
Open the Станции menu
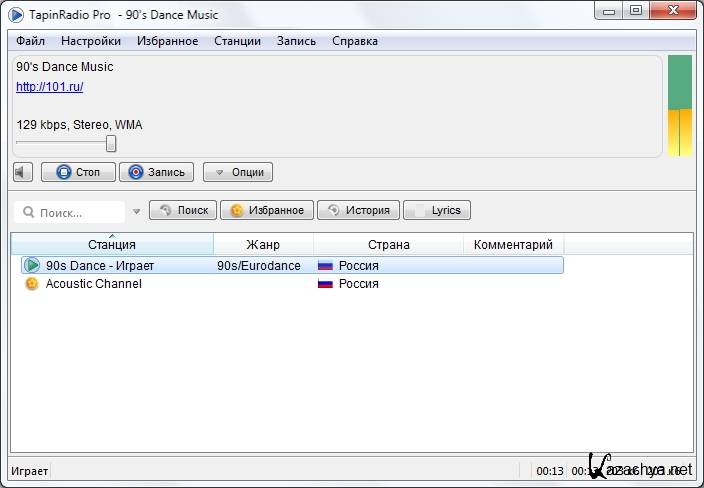coord(237,41)
